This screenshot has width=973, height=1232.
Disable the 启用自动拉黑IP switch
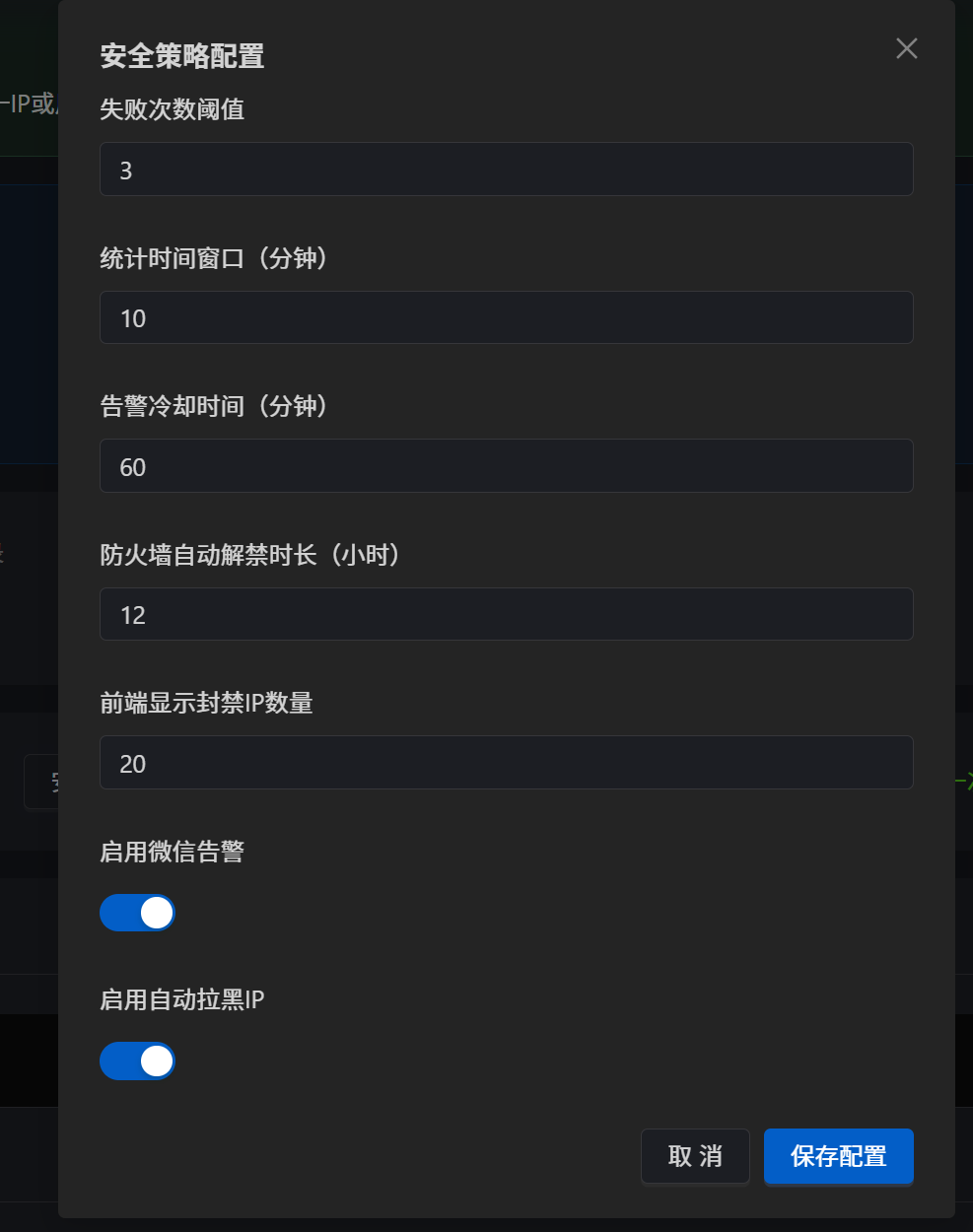137,1061
